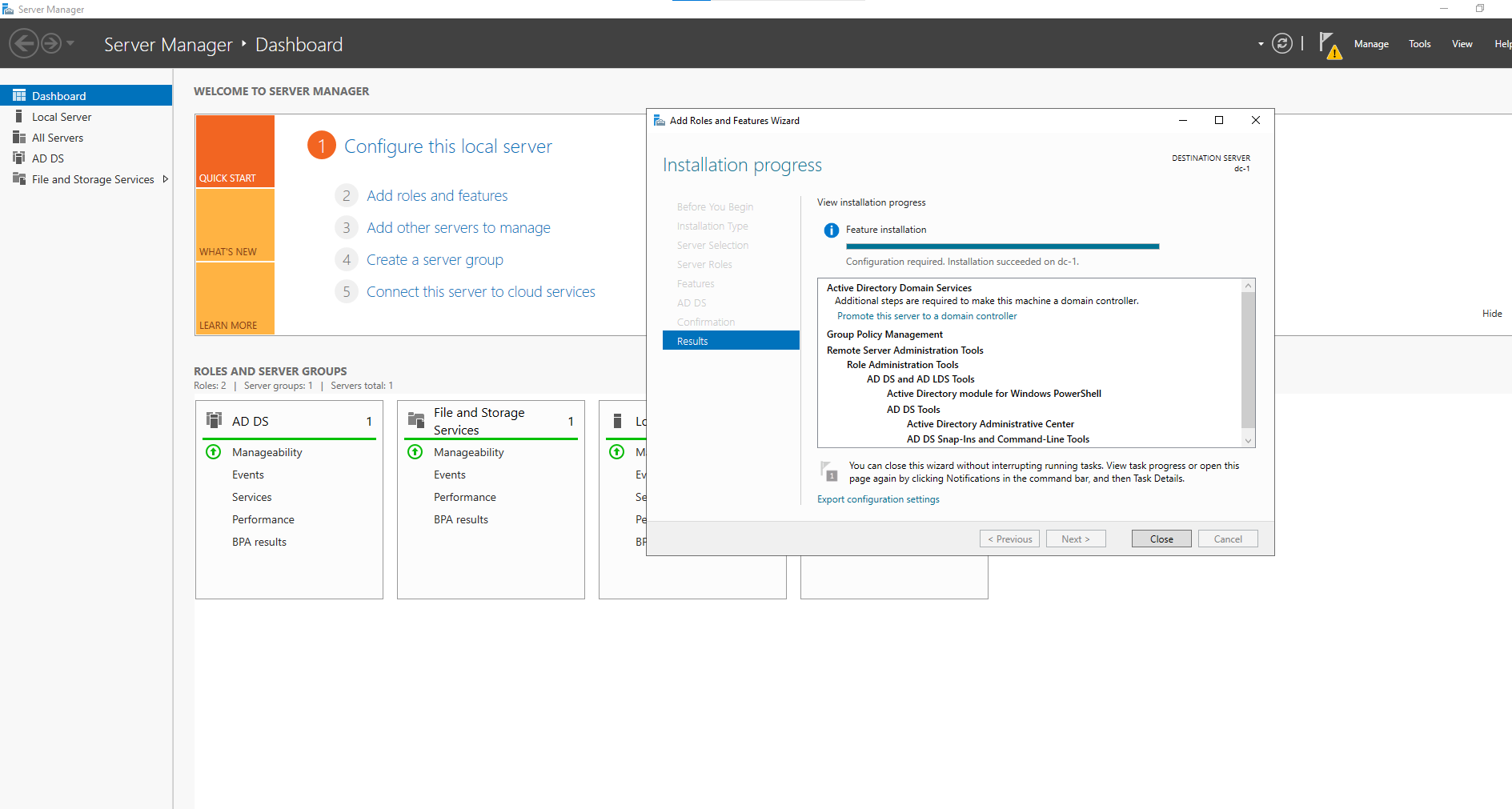This screenshot has height=809, width=1512.
Task: Click Create a server group link
Action: tap(435, 259)
